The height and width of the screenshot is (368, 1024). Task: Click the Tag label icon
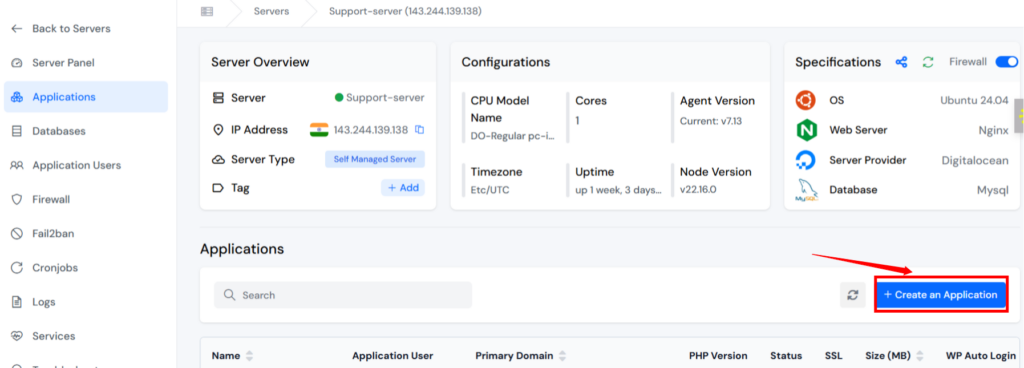[x=219, y=188]
